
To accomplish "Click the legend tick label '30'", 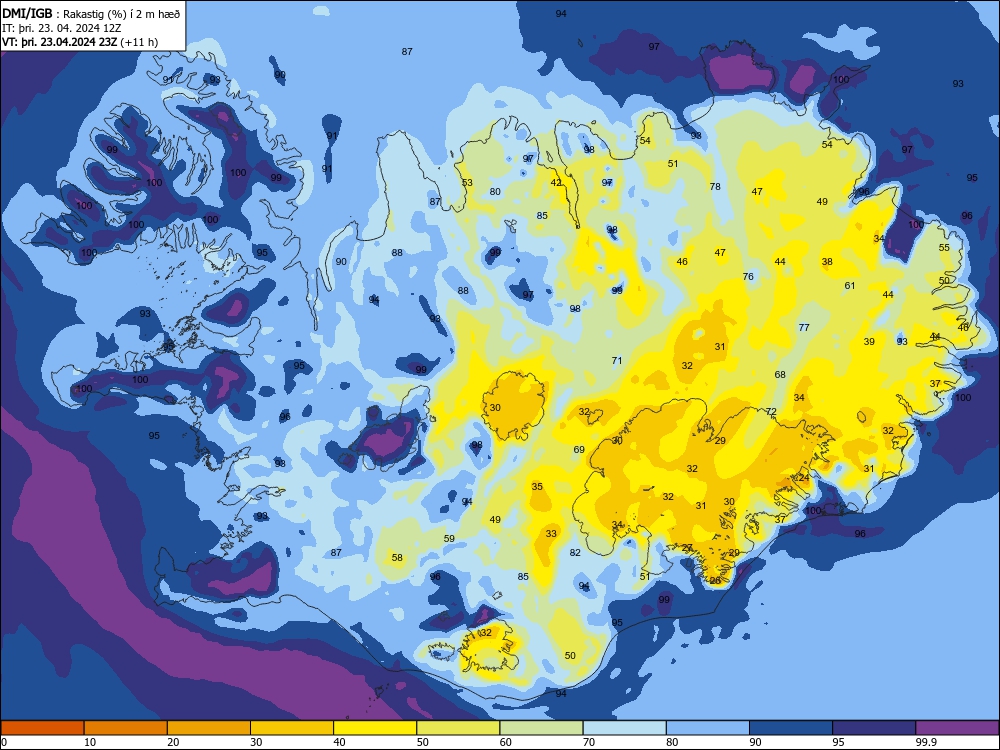I will (256, 742).
